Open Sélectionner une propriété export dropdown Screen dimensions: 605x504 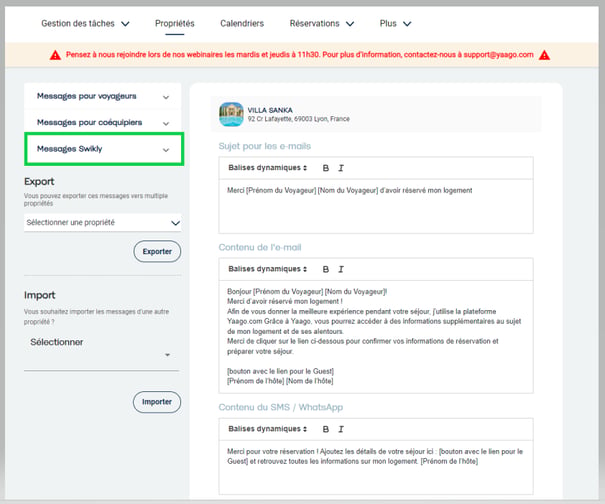103,223
